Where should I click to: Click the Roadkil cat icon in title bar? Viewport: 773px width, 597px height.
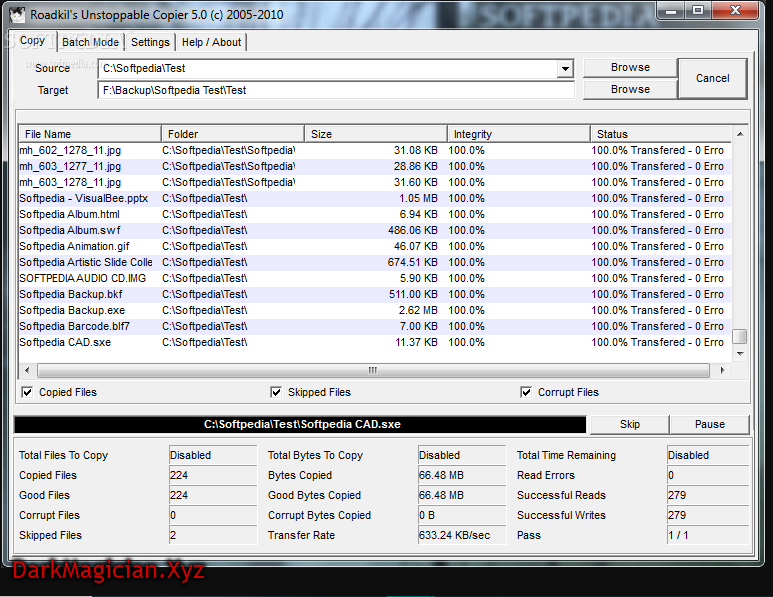click(x=17, y=15)
